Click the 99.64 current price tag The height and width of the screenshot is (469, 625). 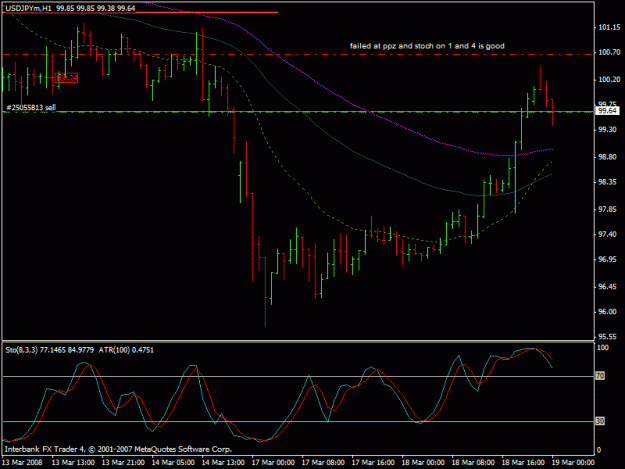607,111
